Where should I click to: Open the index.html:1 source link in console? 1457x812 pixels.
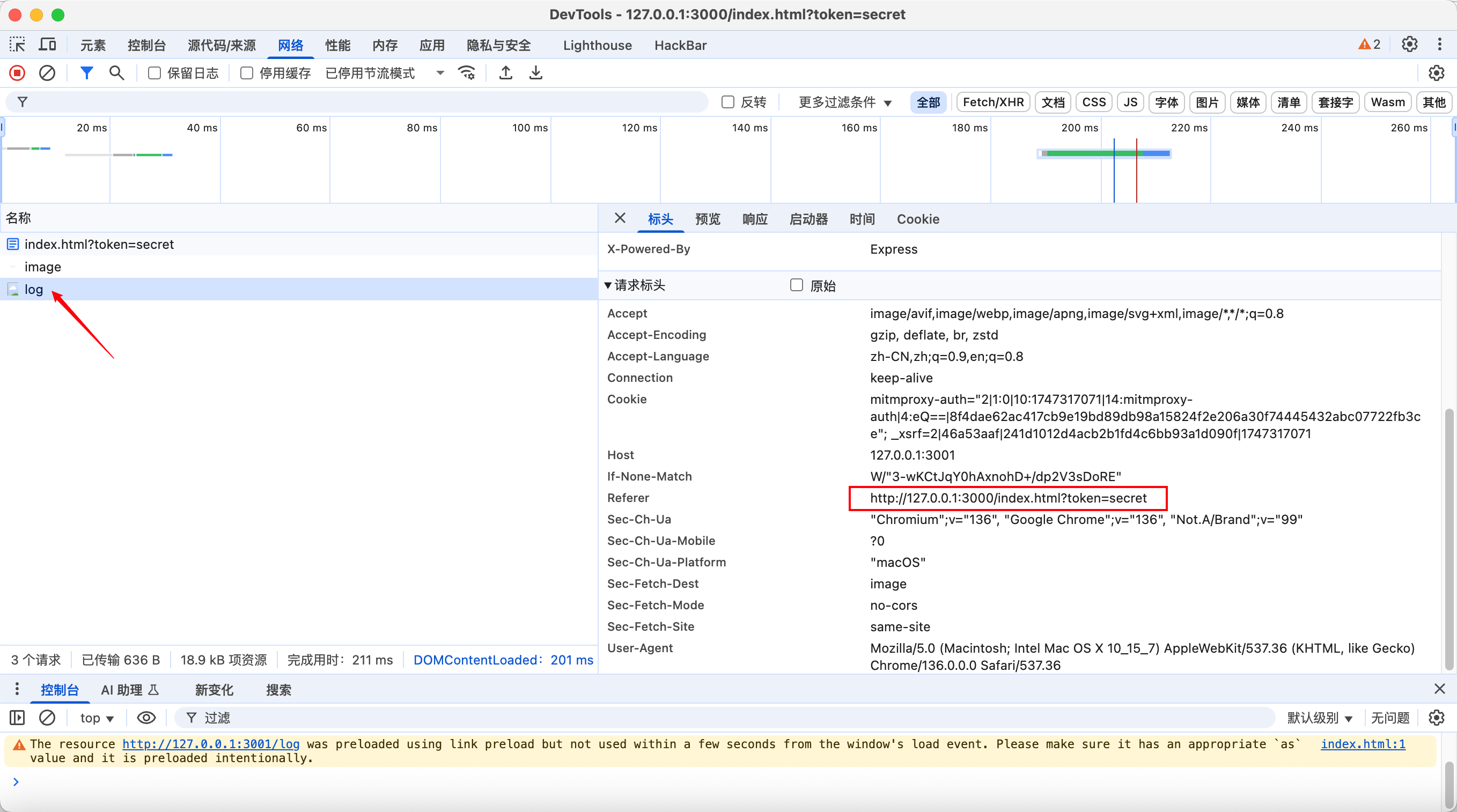pyautogui.click(x=1363, y=743)
